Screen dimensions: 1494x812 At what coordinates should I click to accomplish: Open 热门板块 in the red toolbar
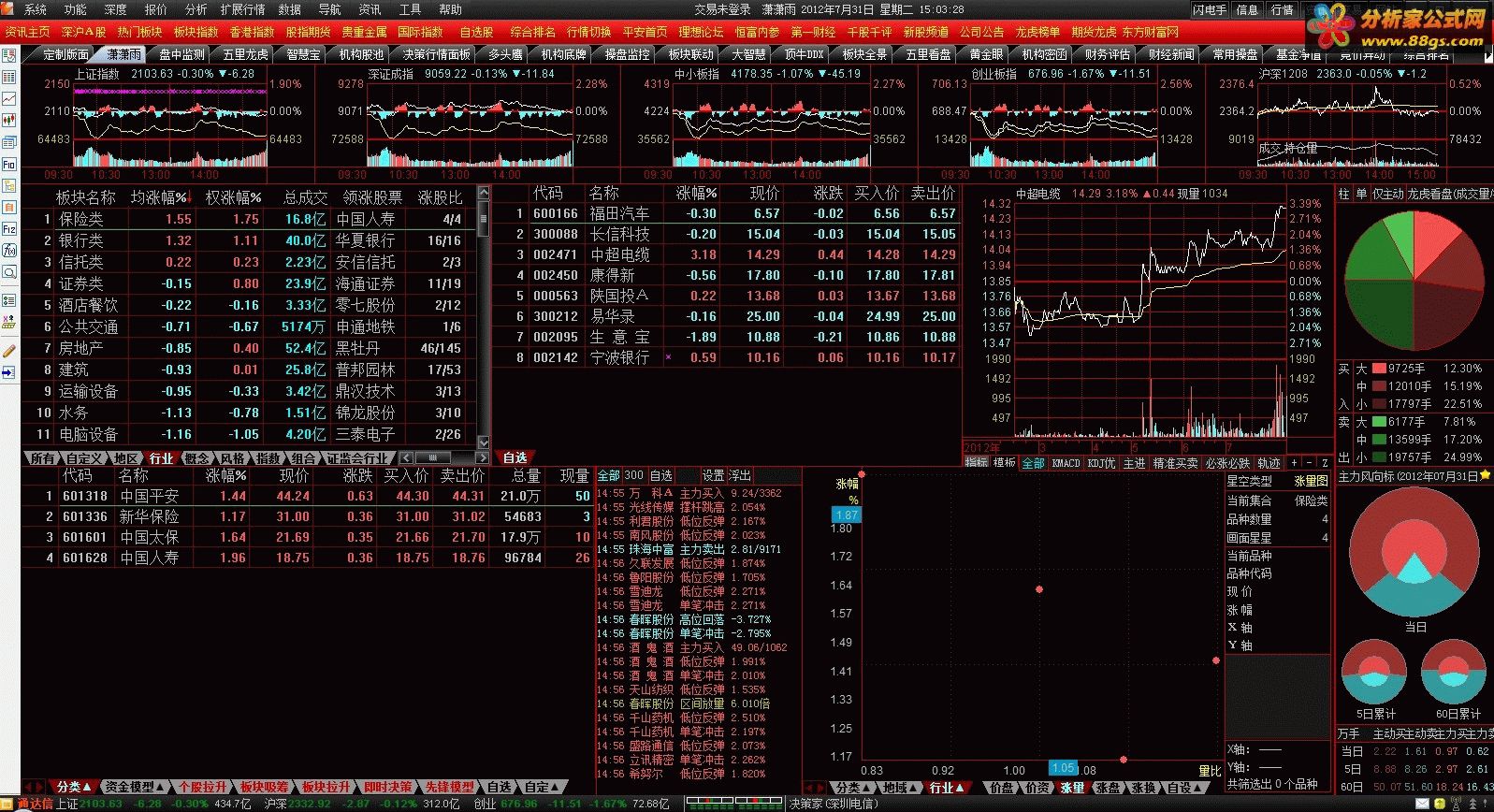pos(139,32)
